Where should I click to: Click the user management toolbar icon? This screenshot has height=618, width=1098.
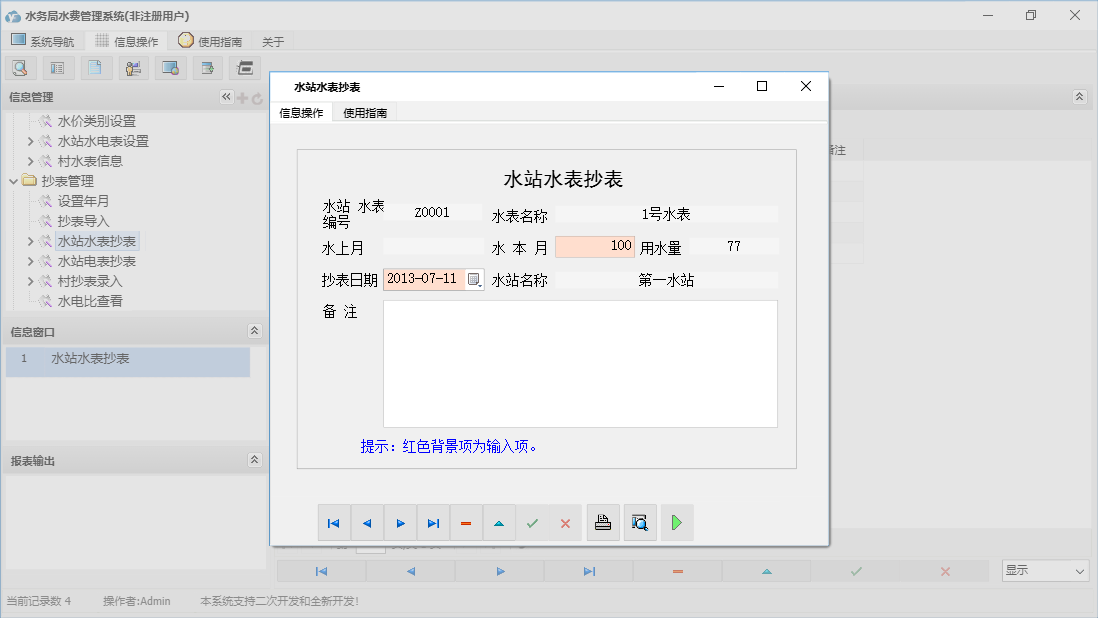(x=133, y=67)
